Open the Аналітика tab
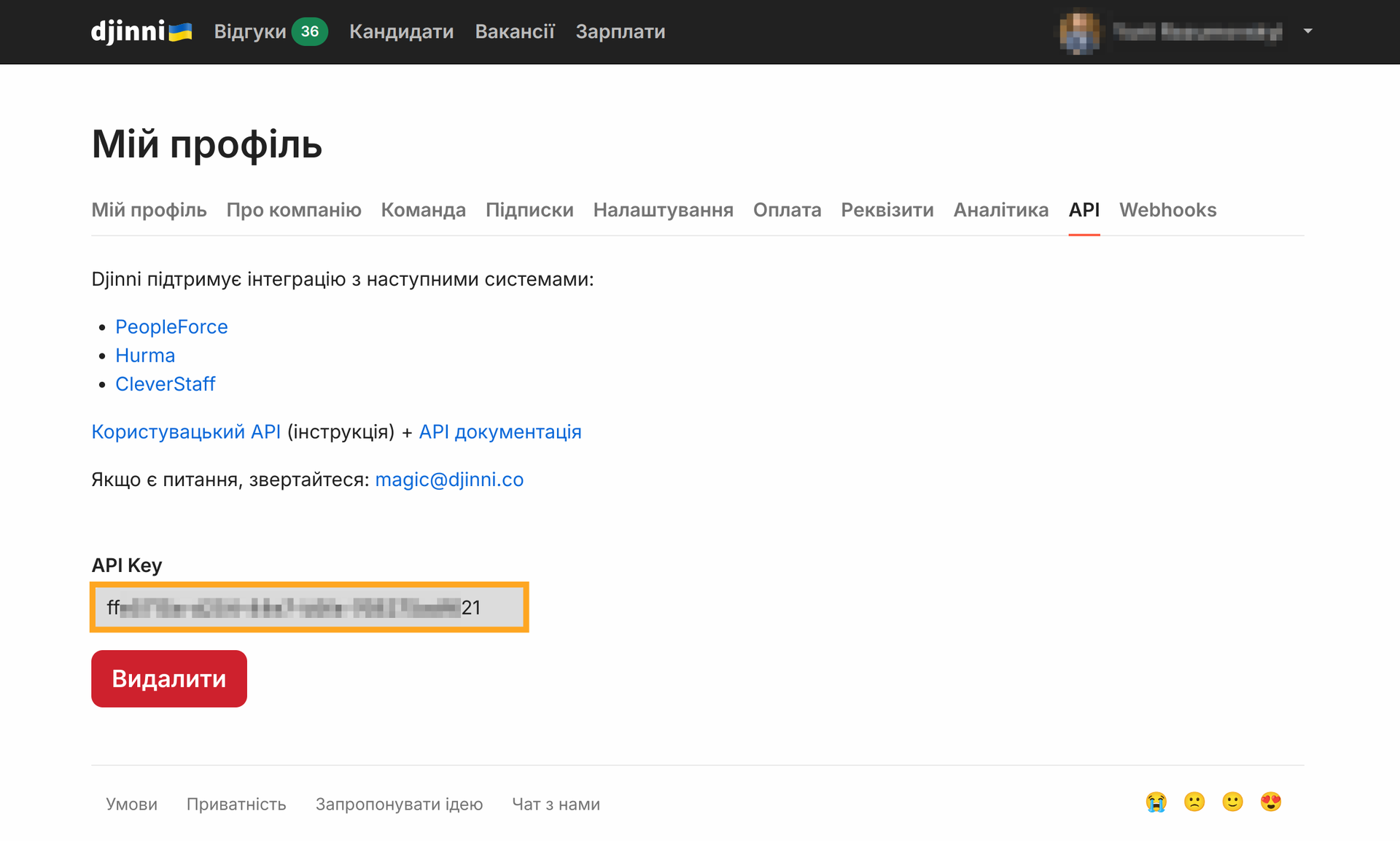 click(x=1001, y=210)
